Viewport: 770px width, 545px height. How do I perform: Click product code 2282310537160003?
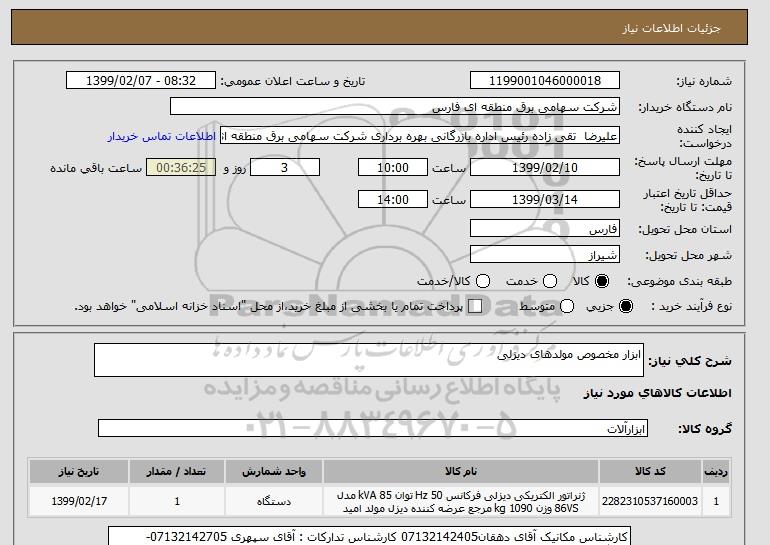pos(650,501)
